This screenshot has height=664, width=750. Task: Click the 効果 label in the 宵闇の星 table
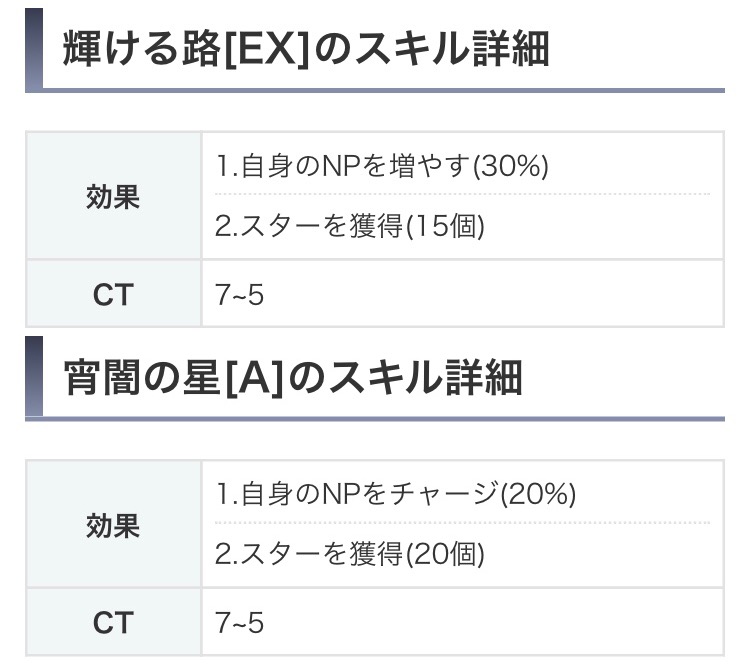coord(113,525)
